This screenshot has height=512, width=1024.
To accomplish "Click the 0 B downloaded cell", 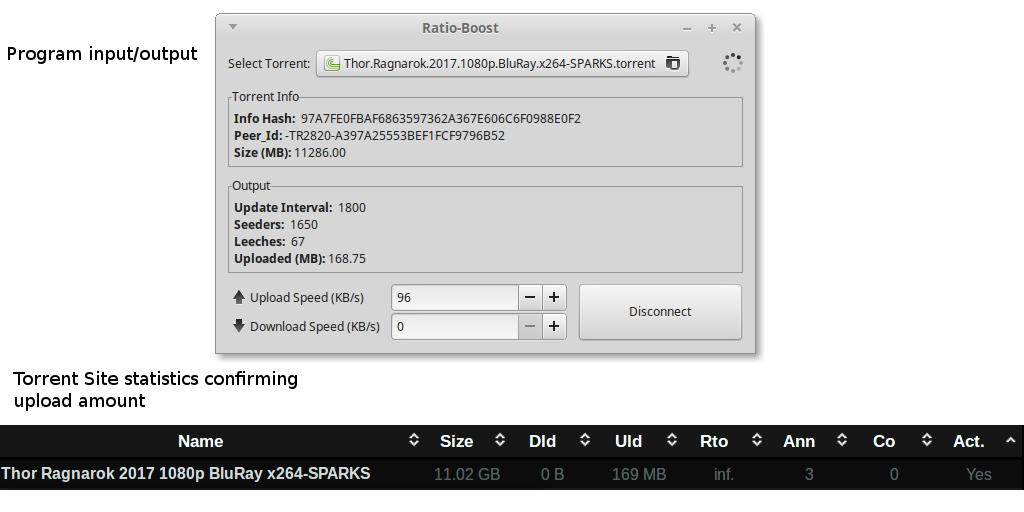I will (x=552, y=475).
